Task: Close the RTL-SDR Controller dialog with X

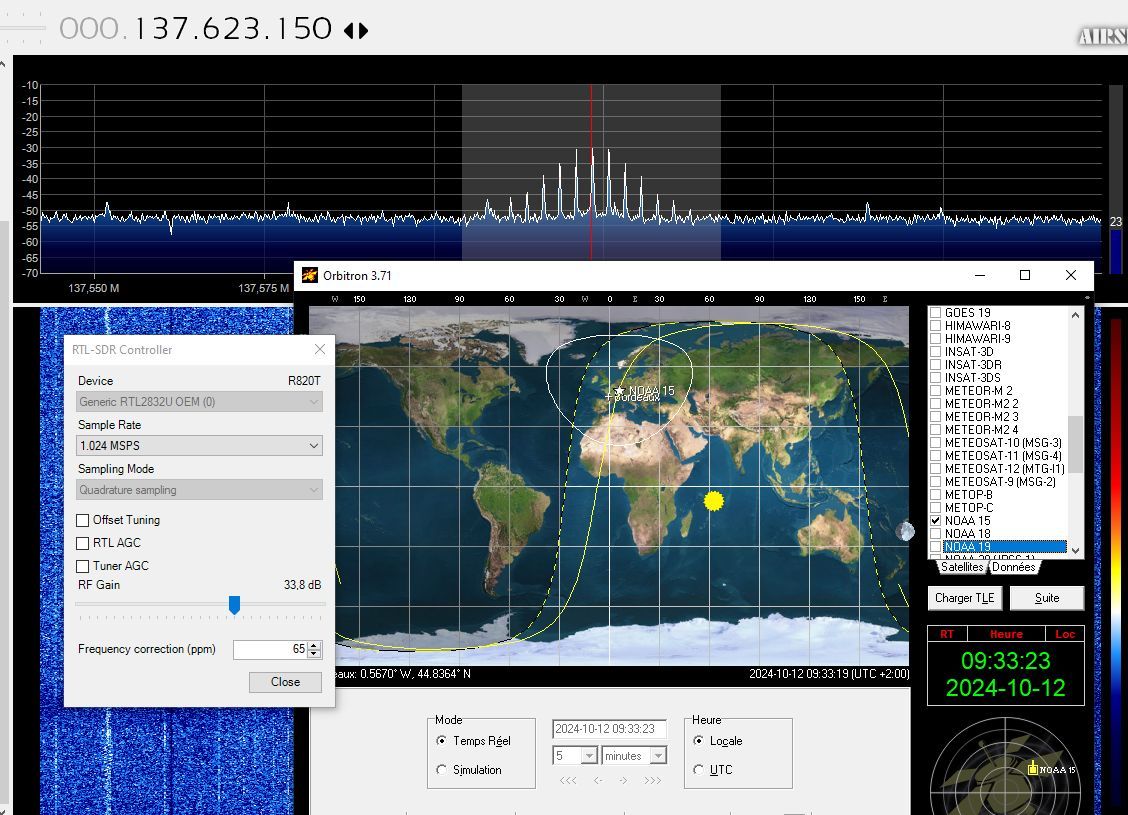Action: 320,349
